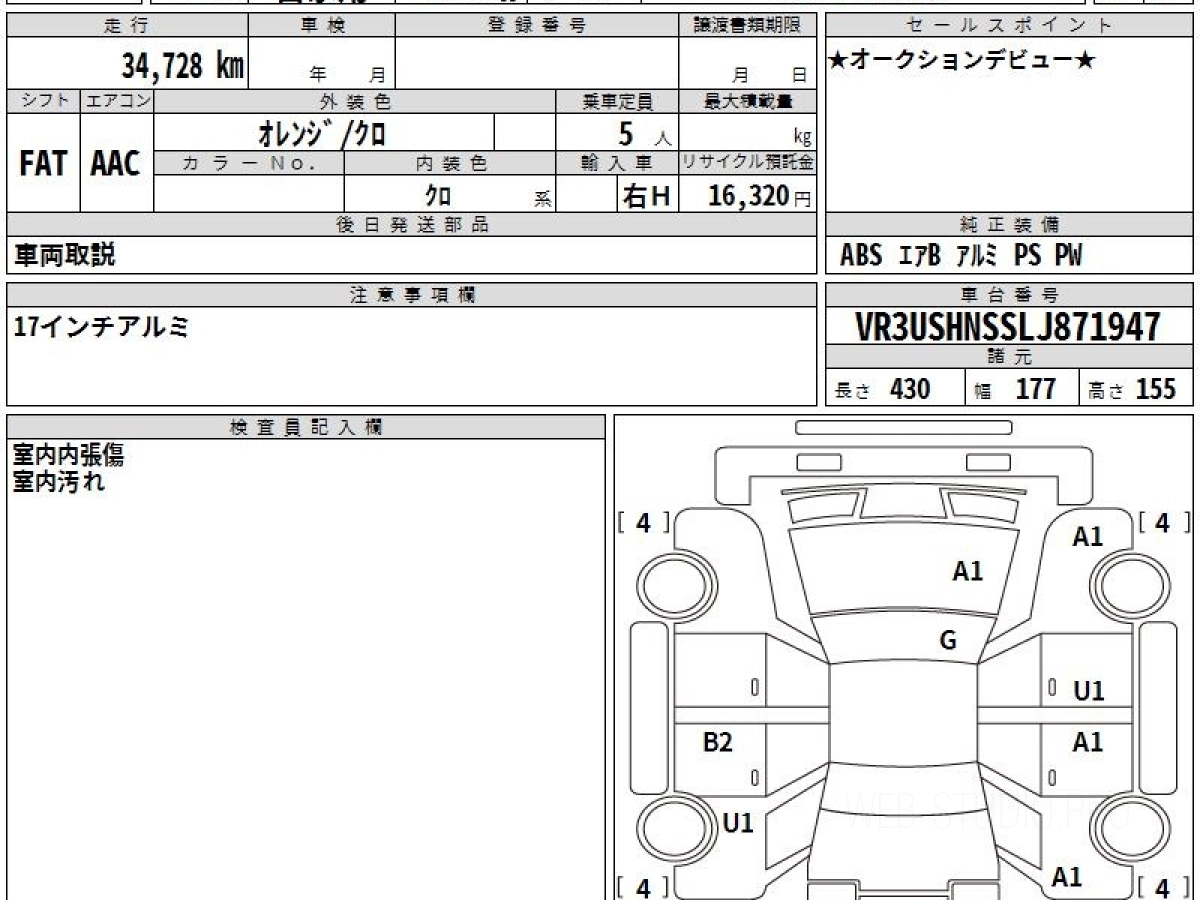Select the height value 155
The height and width of the screenshot is (900, 1200).
[x=1156, y=389]
